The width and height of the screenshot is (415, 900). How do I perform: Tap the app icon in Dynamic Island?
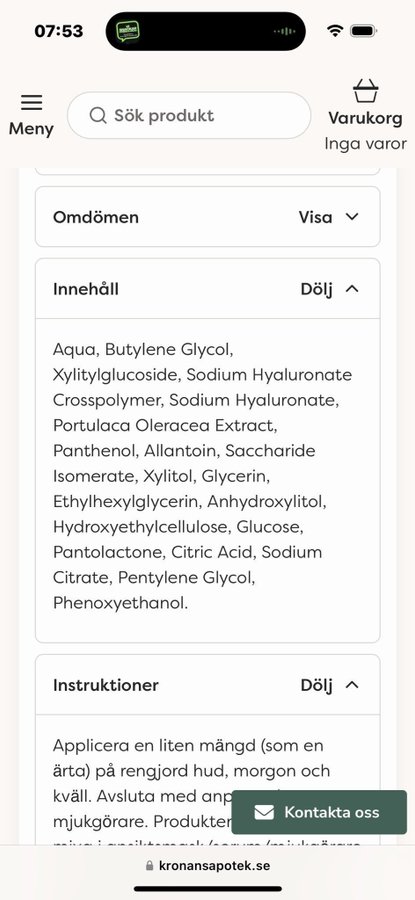tap(128, 31)
